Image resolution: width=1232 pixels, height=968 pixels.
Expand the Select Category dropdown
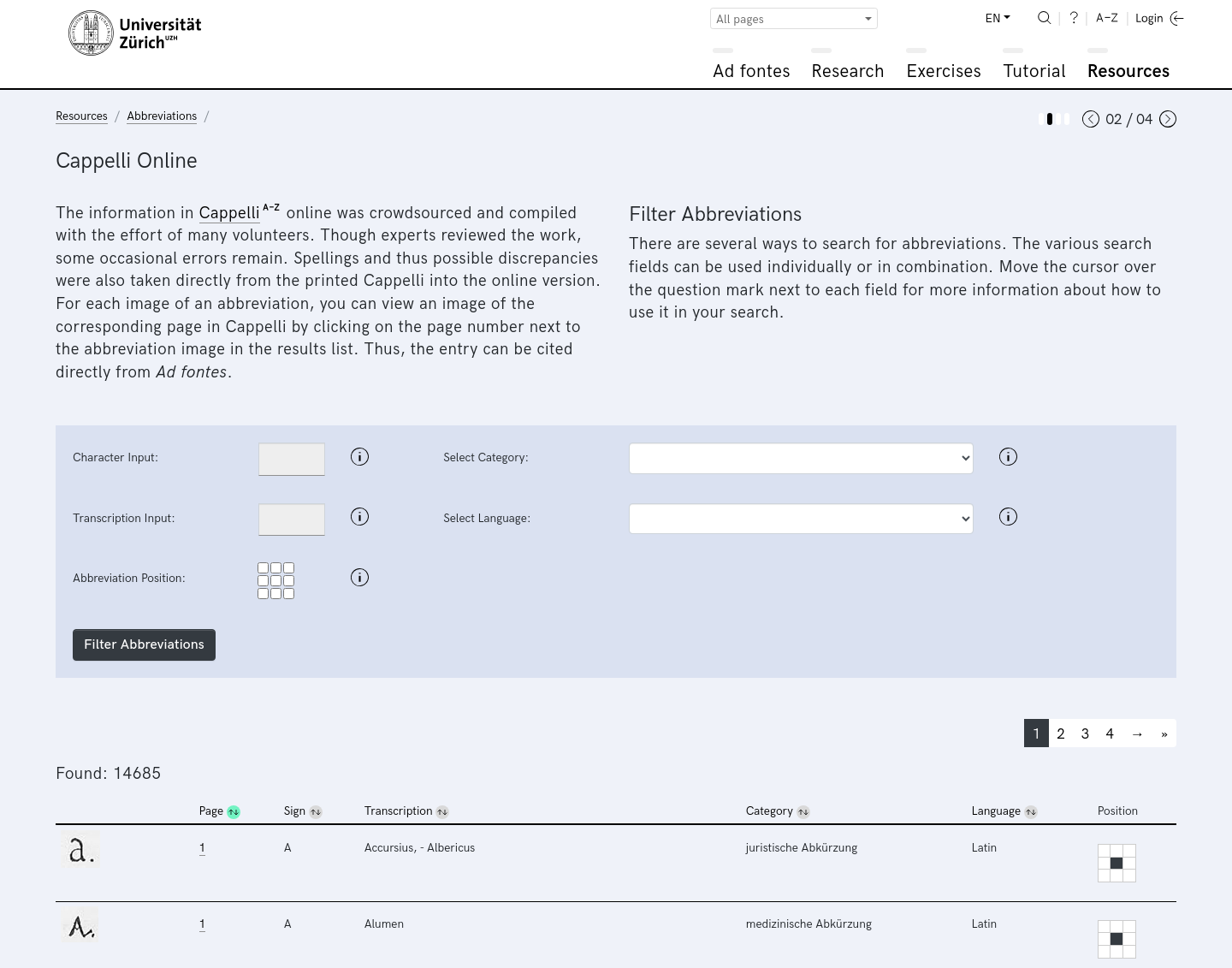click(x=801, y=458)
